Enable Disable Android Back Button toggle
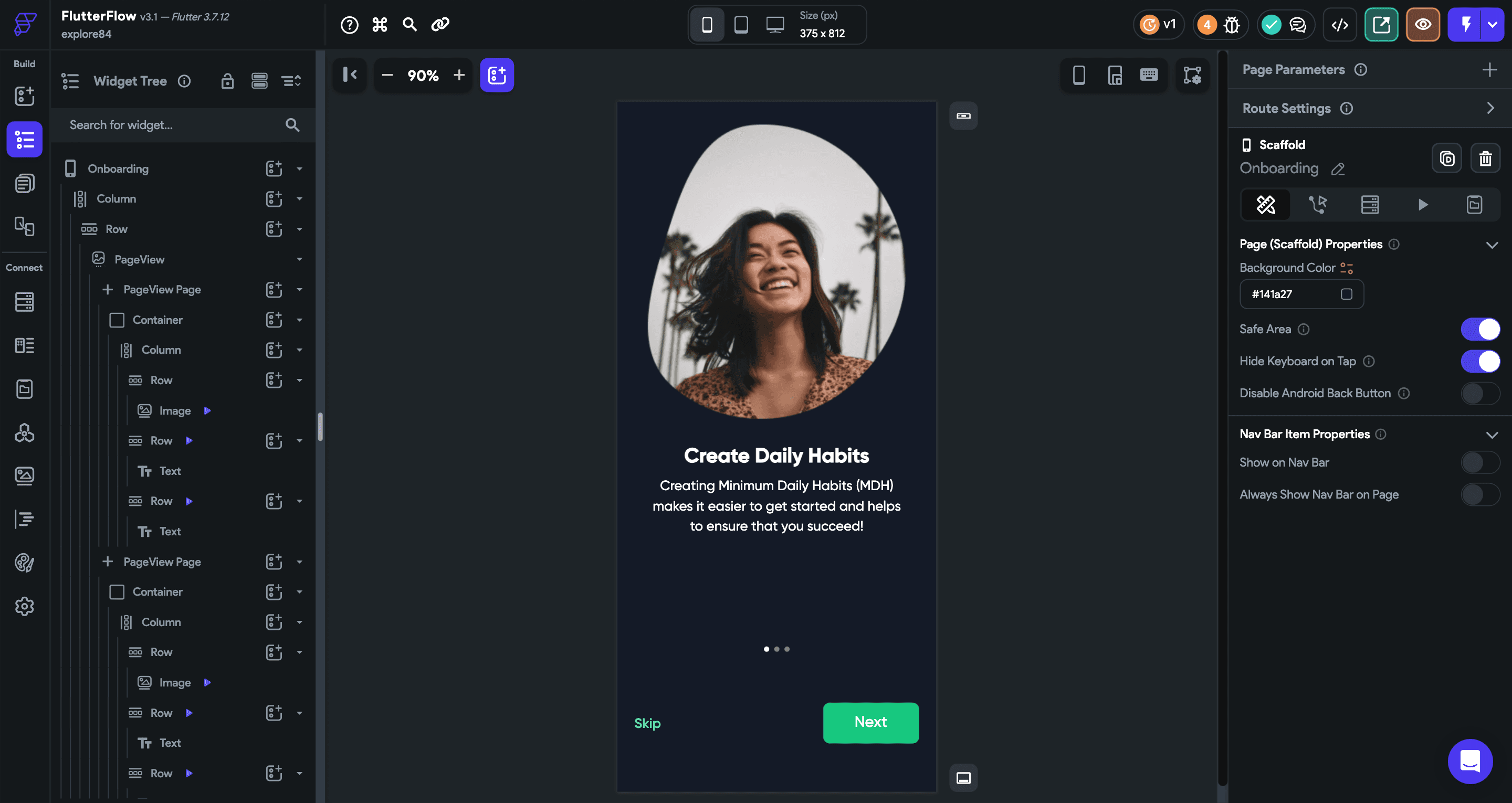This screenshot has height=803, width=1512. (x=1480, y=393)
